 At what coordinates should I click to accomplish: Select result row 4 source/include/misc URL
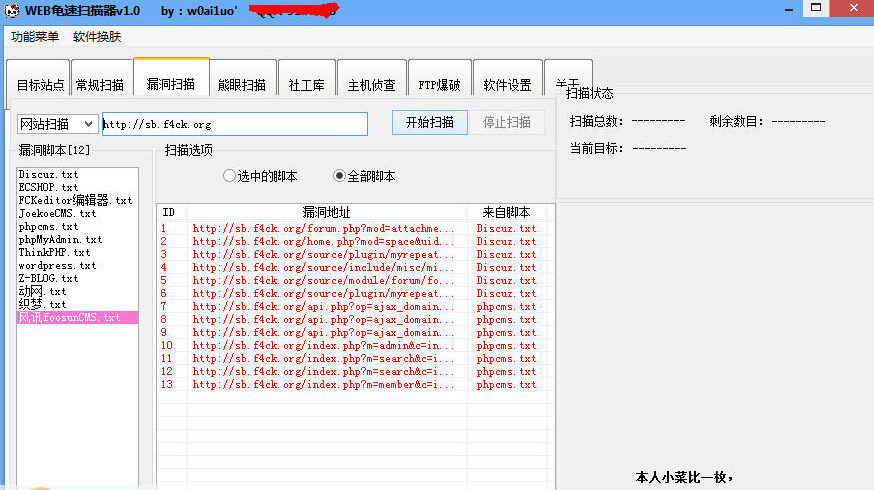point(323,267)
